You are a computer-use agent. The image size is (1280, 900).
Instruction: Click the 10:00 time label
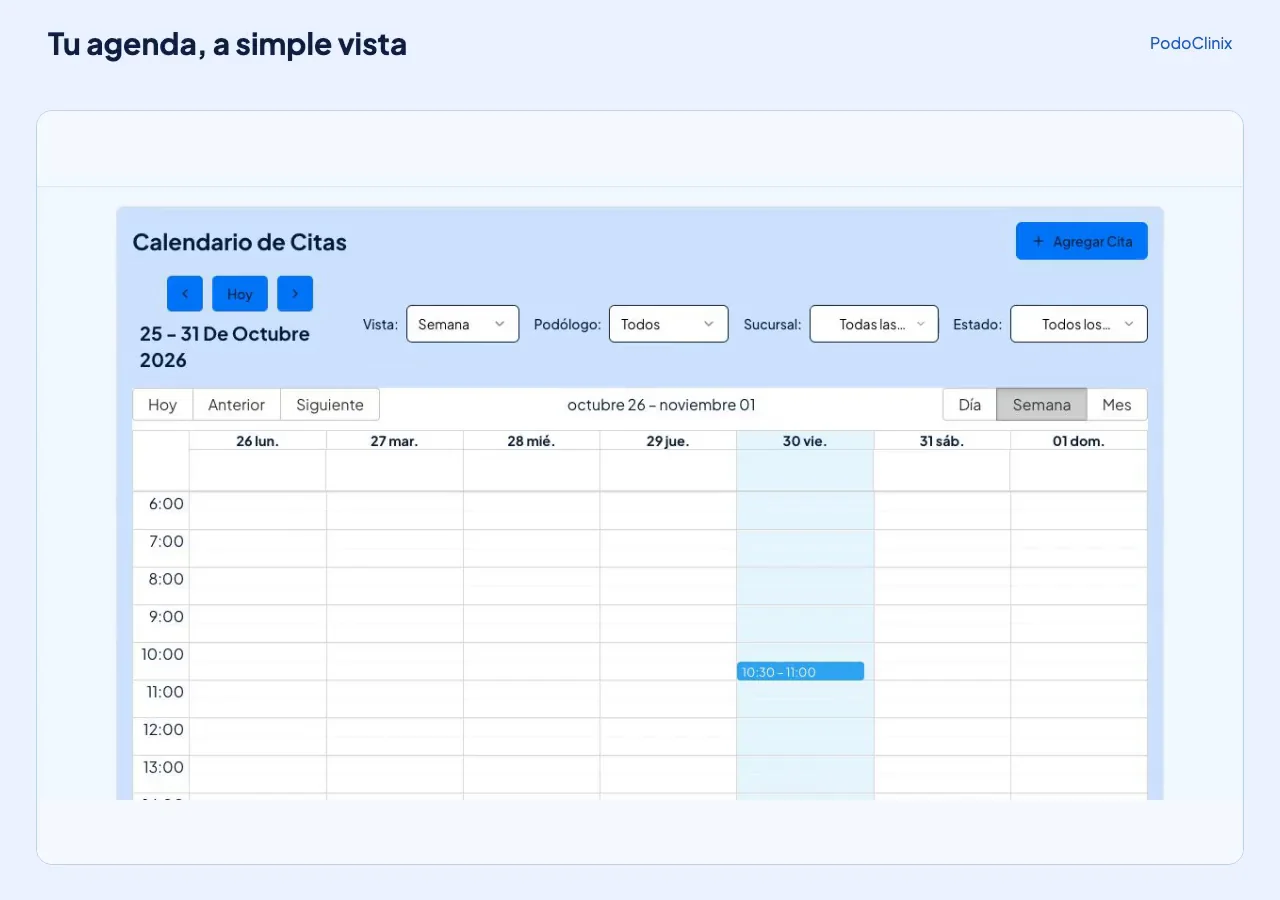point(163,655)
